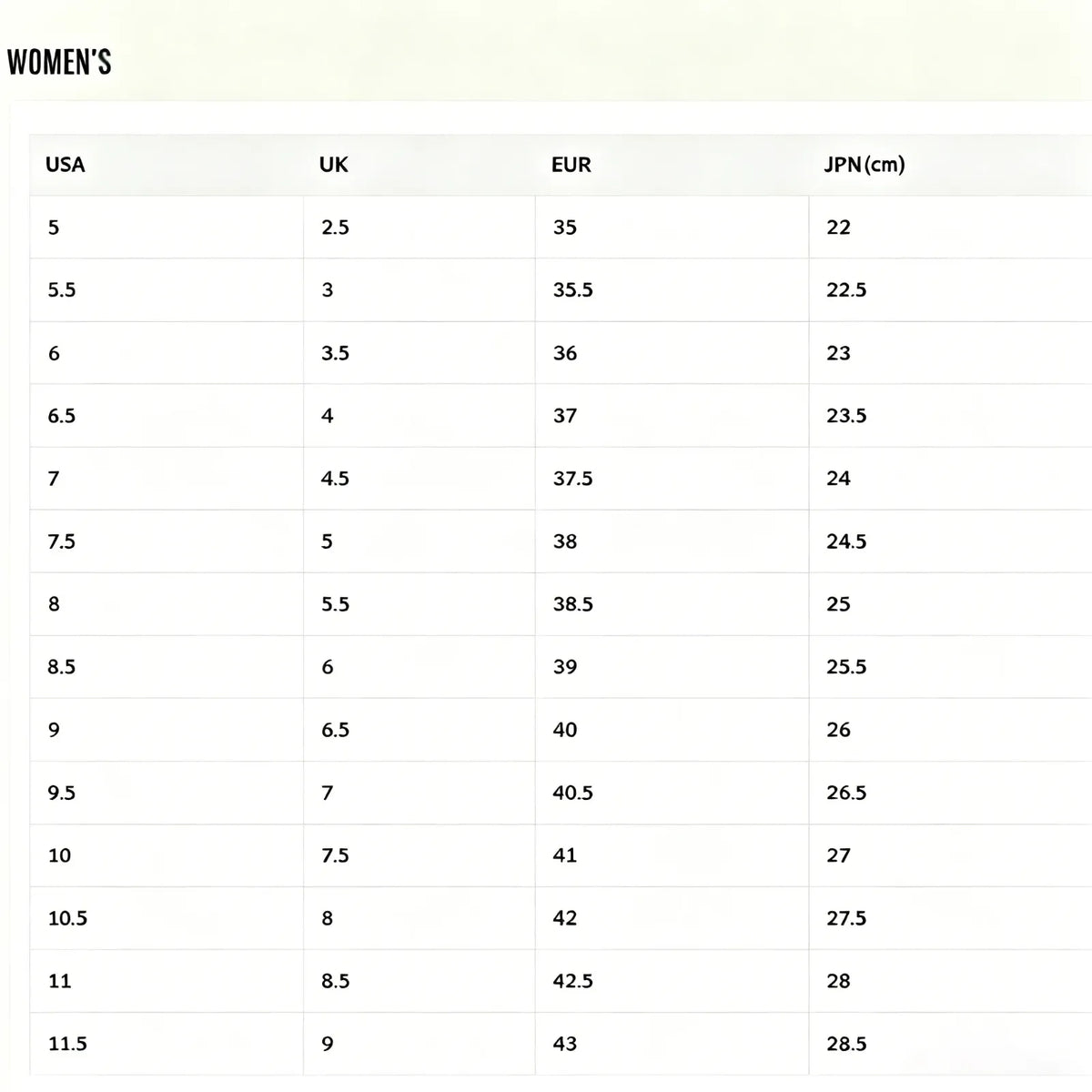Click the JPN 24.5 cell
Screen dimensions: 1092x1092
950,541
